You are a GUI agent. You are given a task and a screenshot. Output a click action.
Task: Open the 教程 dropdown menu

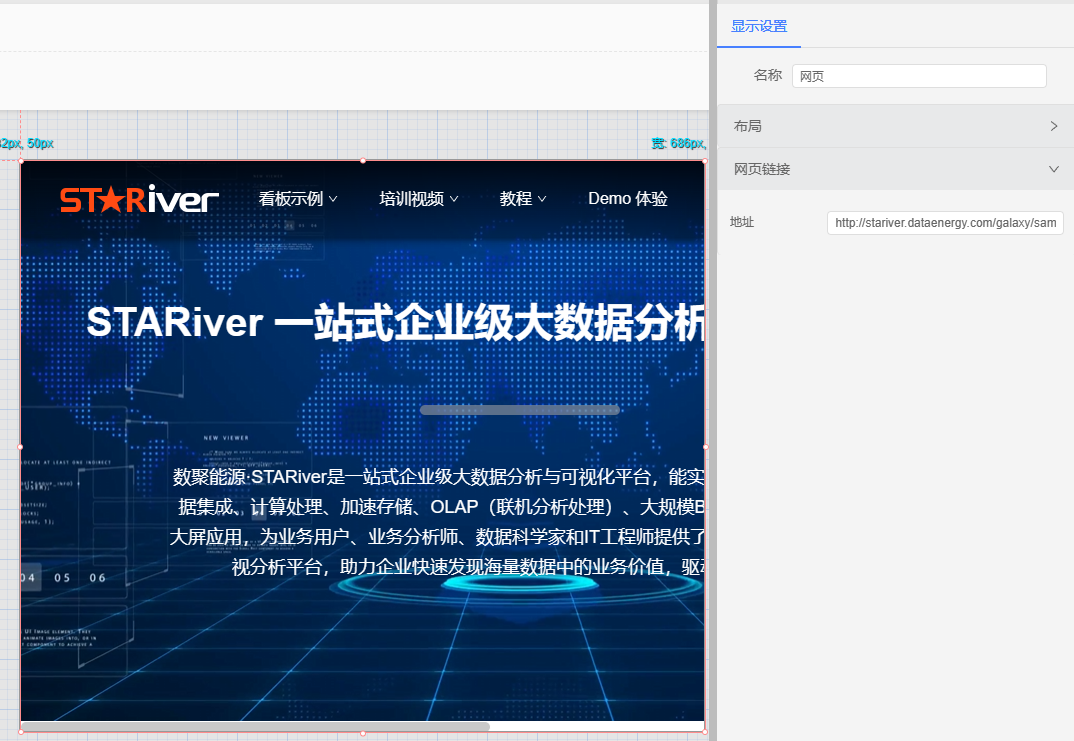tap(523, 199)
